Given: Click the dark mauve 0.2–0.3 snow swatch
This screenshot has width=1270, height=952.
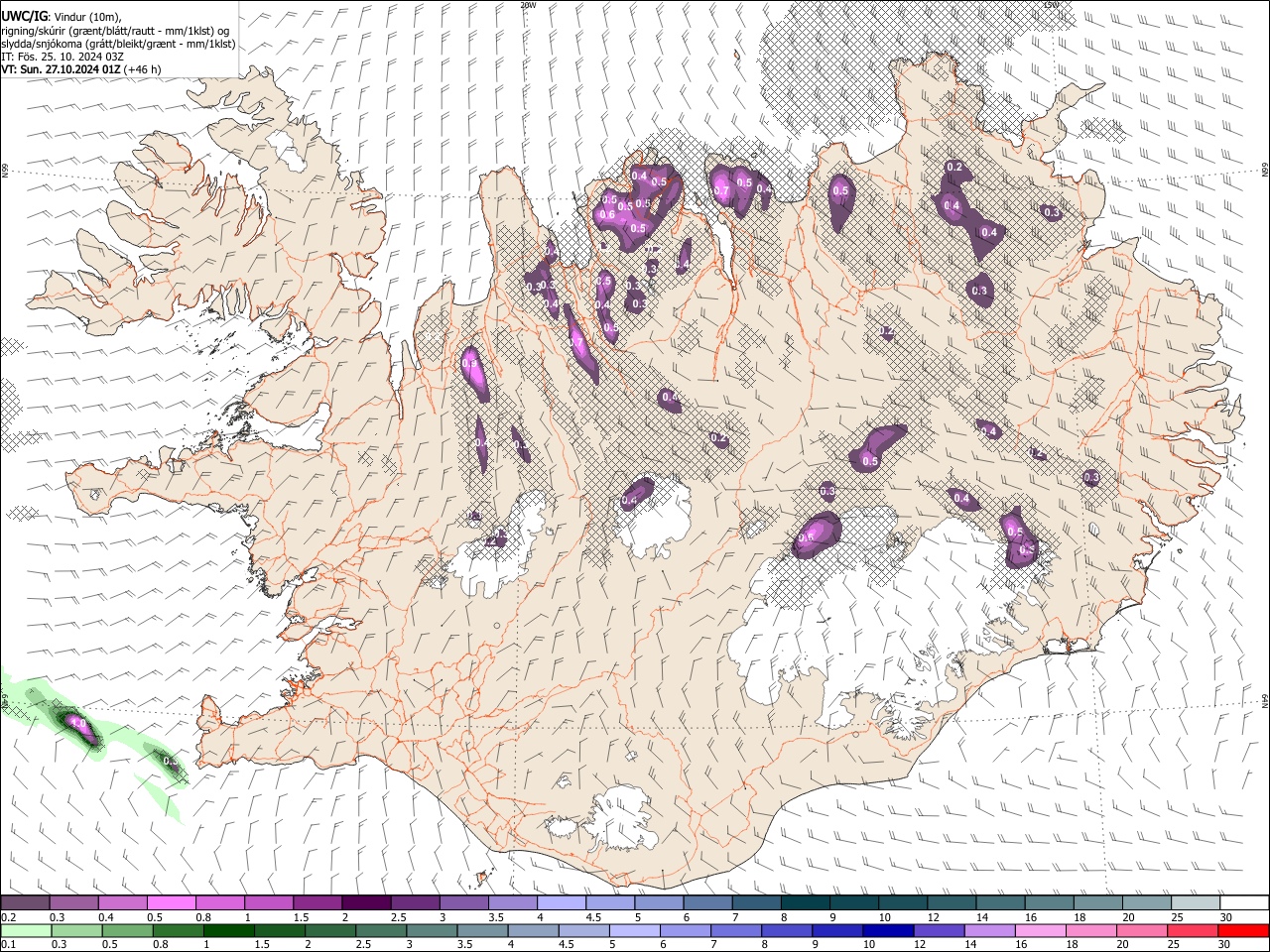Looking at the screenshot, I should (25, 903).
